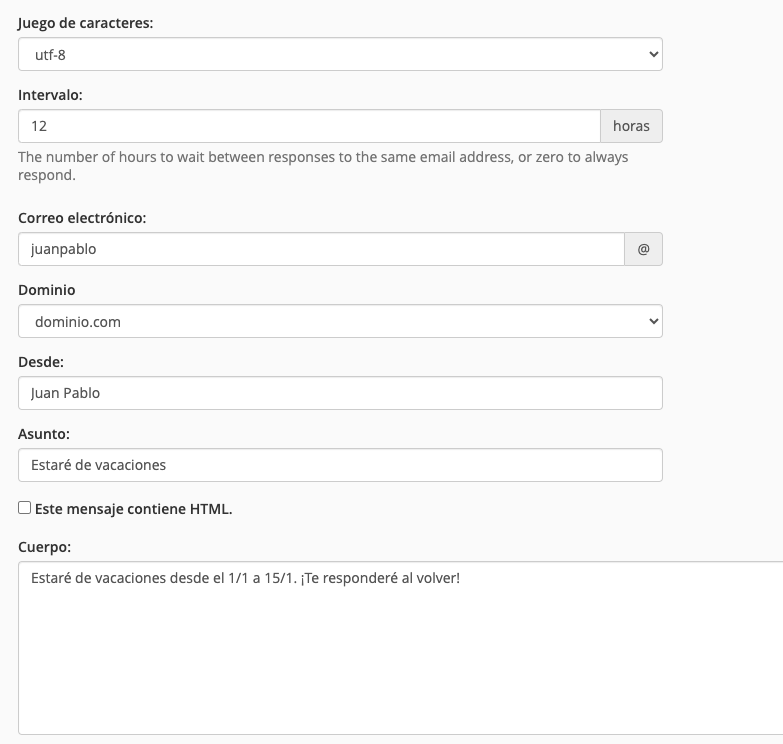Viewport: 783px width, 744px height.
Task: Click the Asunto subject input field
Action: (x=340, y=465)
